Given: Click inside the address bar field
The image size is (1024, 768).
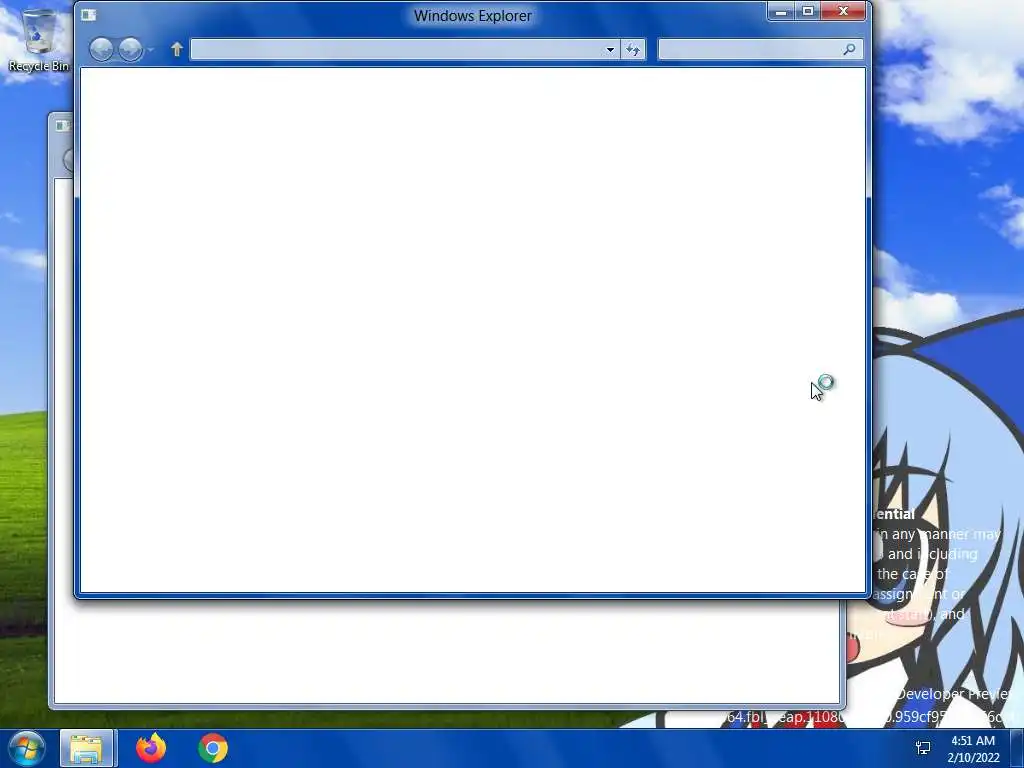Looking at the screenshot, I should [396, 50].
